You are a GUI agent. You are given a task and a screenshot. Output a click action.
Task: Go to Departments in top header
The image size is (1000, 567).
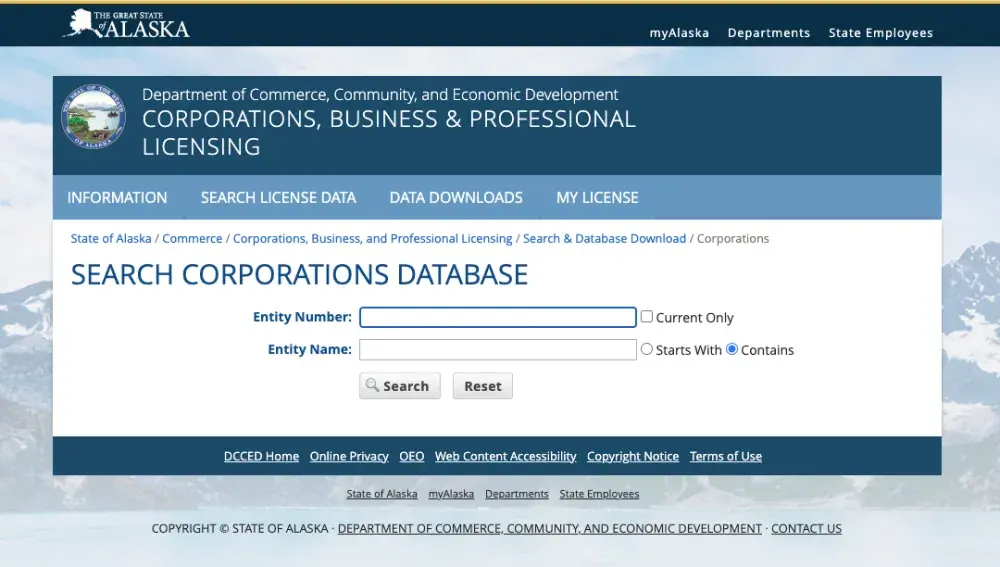(768, 33)
